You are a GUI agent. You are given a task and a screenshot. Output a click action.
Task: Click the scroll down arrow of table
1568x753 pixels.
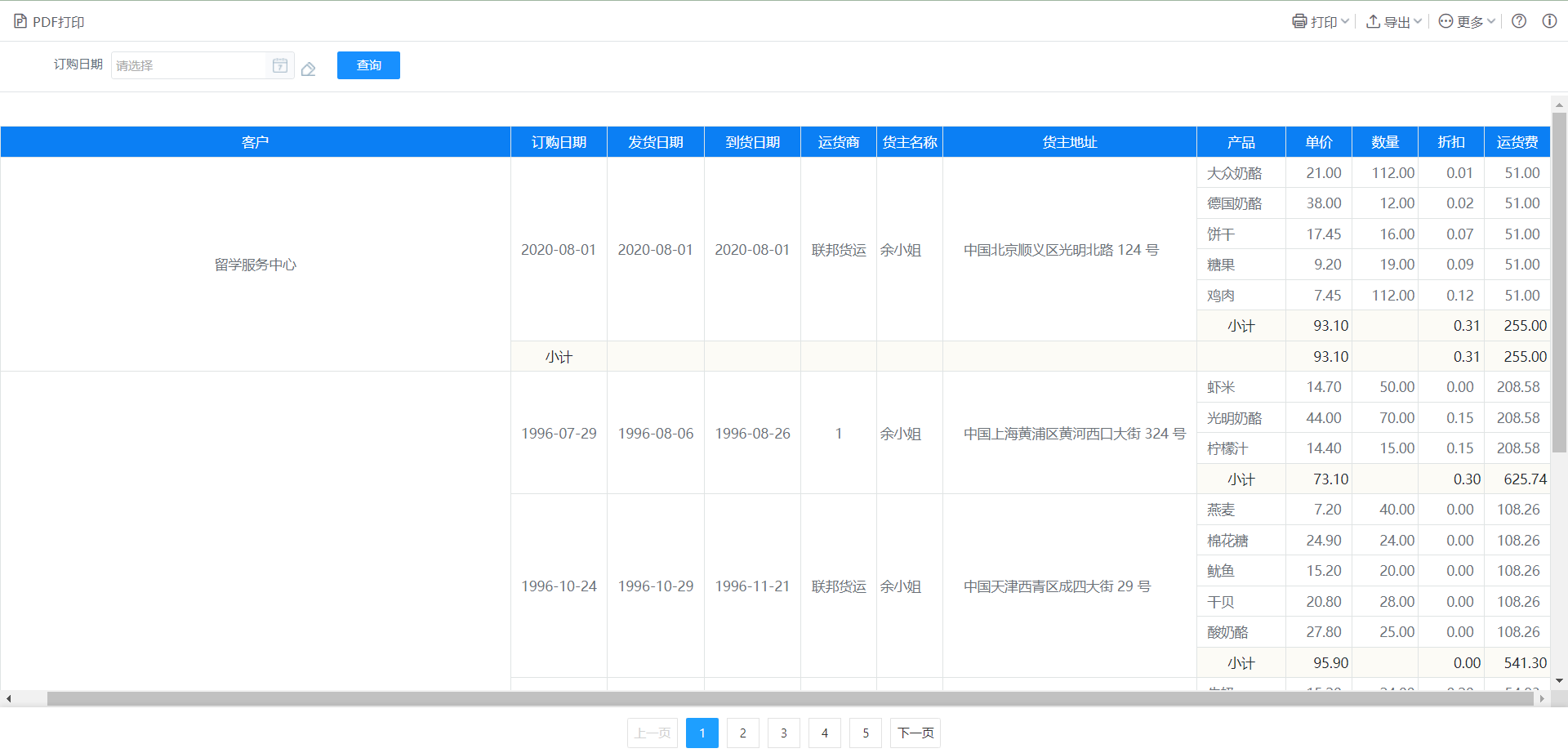click(1559, 680)
